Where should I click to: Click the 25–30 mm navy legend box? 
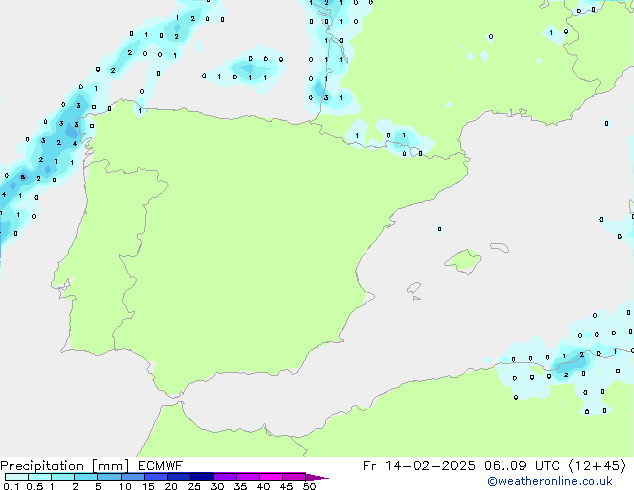point(202,477)
